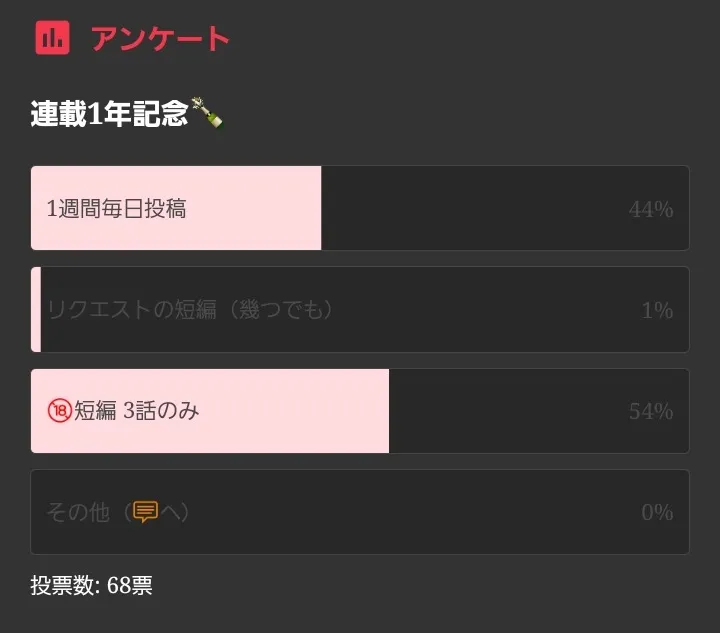Select the リクエストの短編（幾つでも） option
Viewport: 720px width, 633px height.
coord(190,310)
